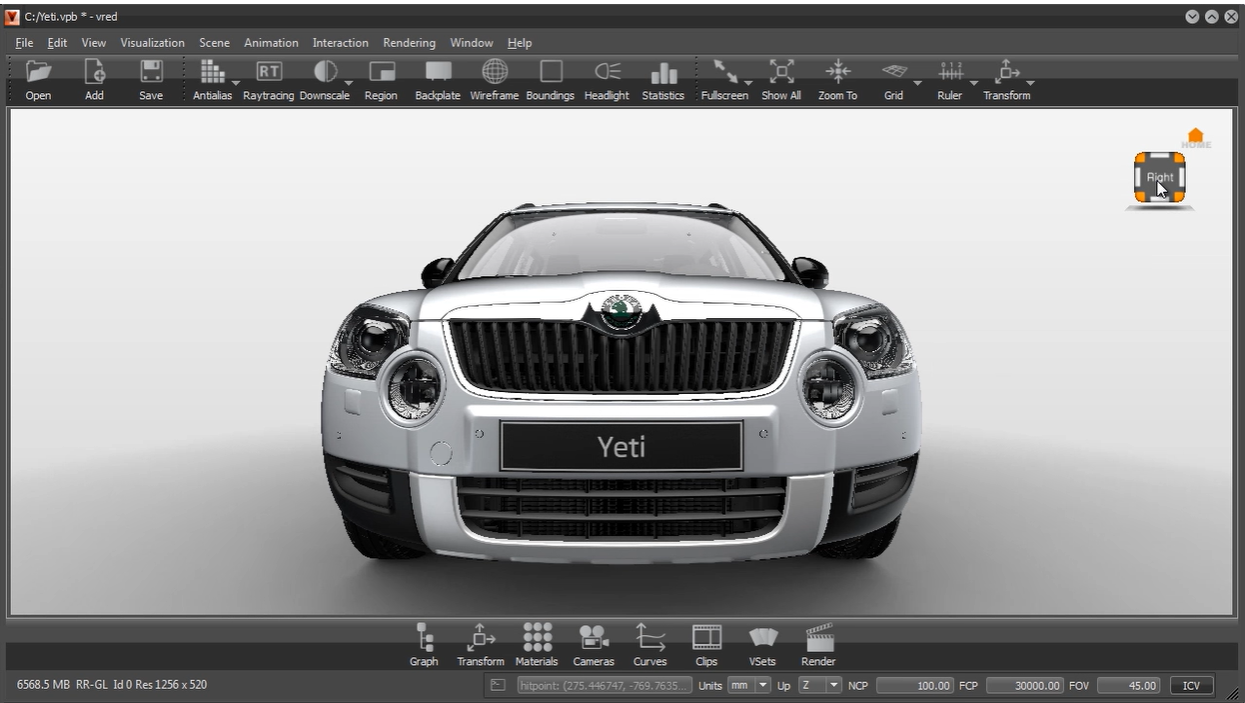
Task: Click the Save toolbar icon
Action: tap(151, 72)
